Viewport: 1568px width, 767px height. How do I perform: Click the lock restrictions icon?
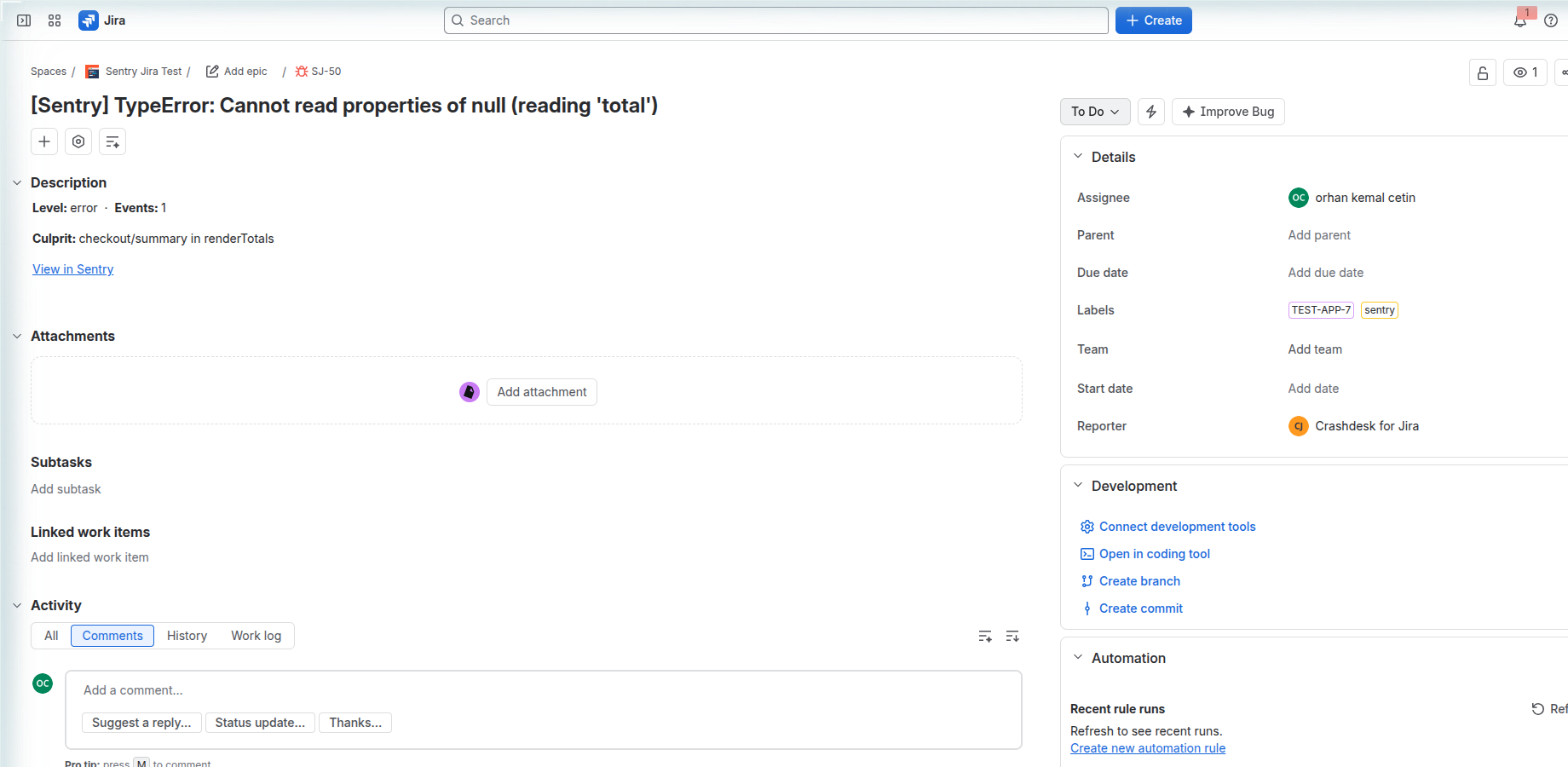point(1483,72)
